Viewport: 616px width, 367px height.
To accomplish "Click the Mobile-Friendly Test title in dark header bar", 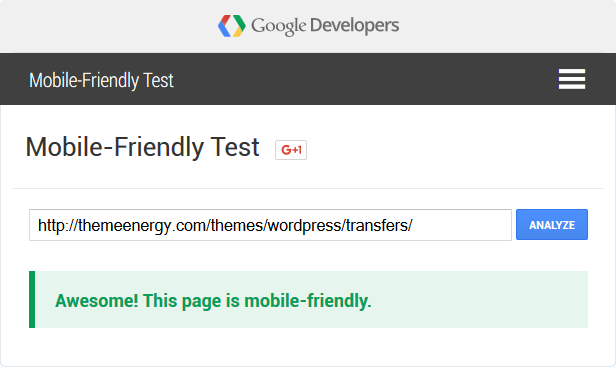I will click(101, 81).
